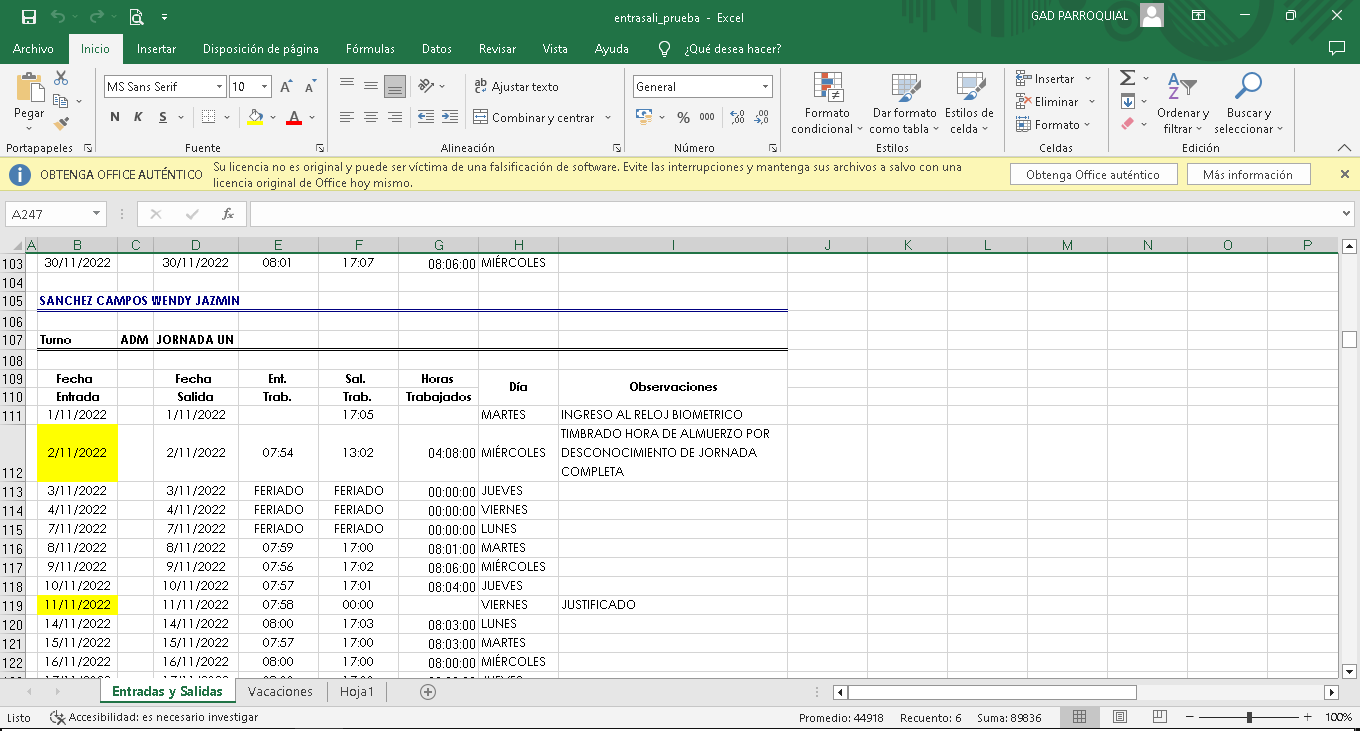The width and height of the screenshot is (1360, 731).
Task: Open the Fórmulas ribbon tab
Action: coord(370,49)
